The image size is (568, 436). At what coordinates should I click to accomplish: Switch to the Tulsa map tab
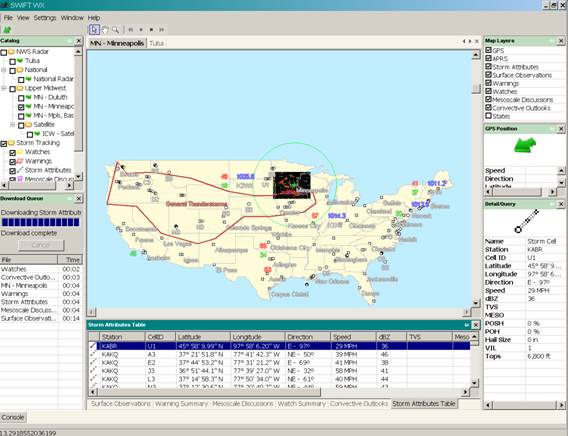point(156,43)
